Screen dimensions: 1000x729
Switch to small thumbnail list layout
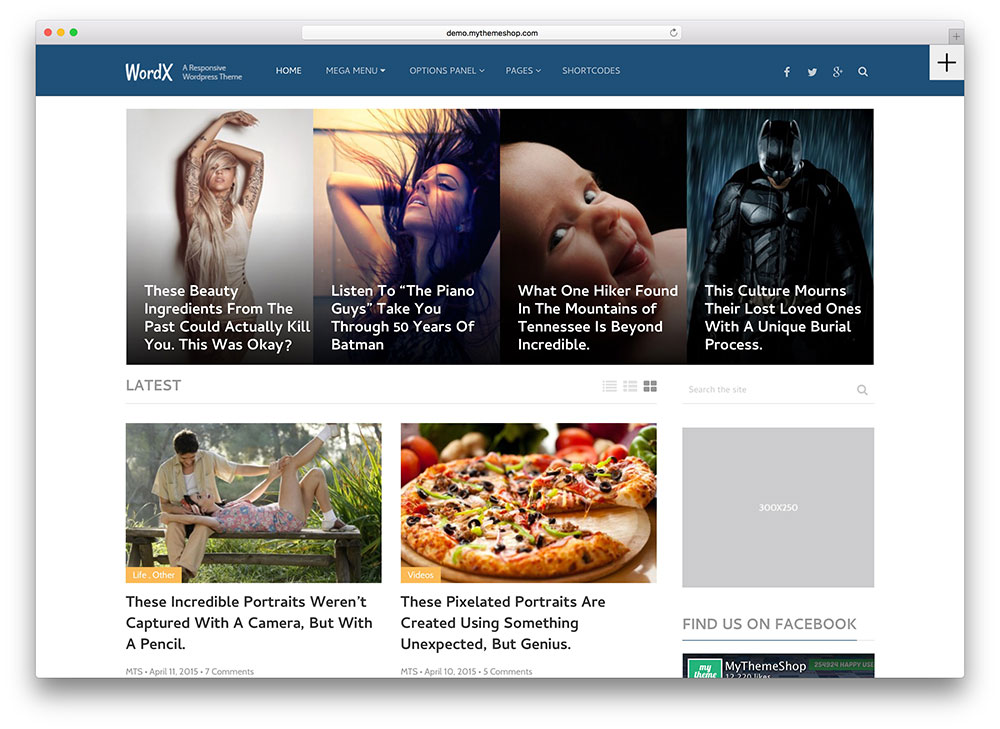pyautogui.click(x=630, y=386)
